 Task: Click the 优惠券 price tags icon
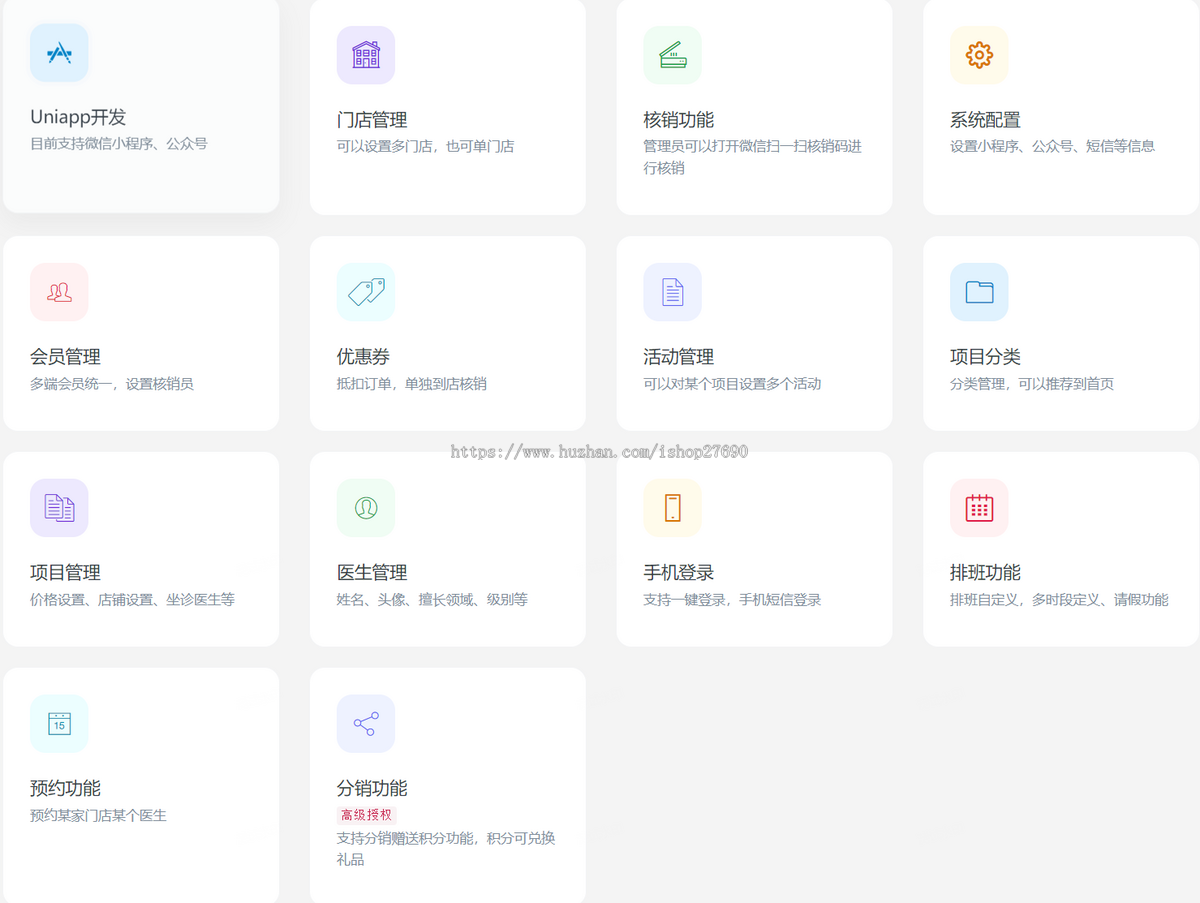pyautogui.click(x=366, y=292)
